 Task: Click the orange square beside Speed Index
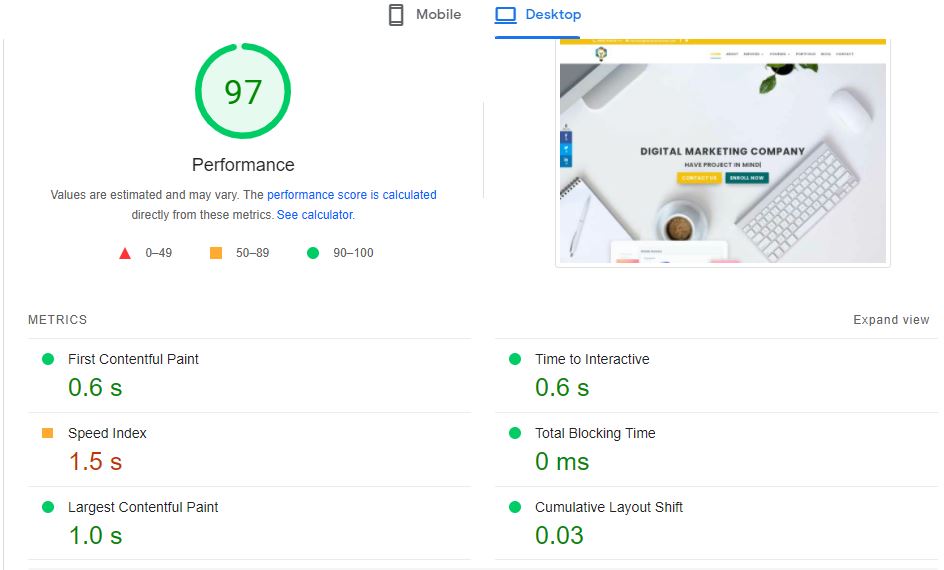click(x=48, y=433)
